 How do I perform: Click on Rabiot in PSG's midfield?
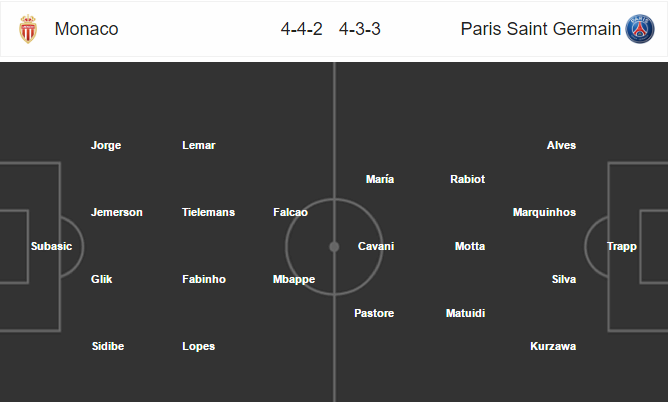point(468,179)
